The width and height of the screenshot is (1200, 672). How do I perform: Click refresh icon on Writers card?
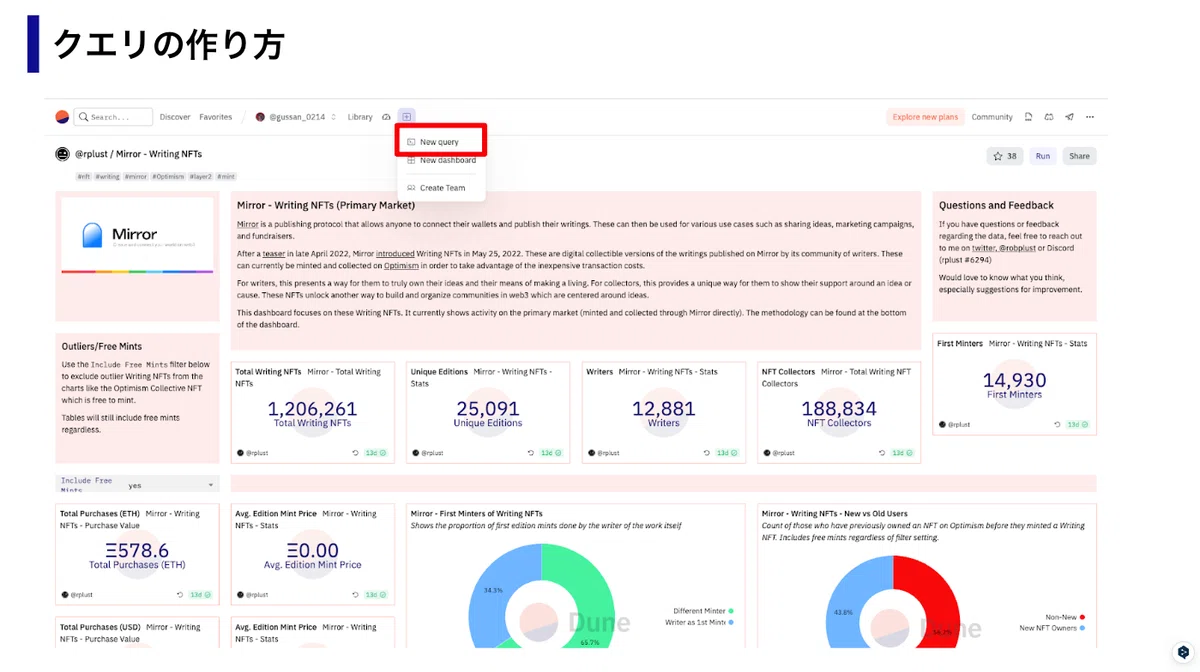(x=707, y=453)
